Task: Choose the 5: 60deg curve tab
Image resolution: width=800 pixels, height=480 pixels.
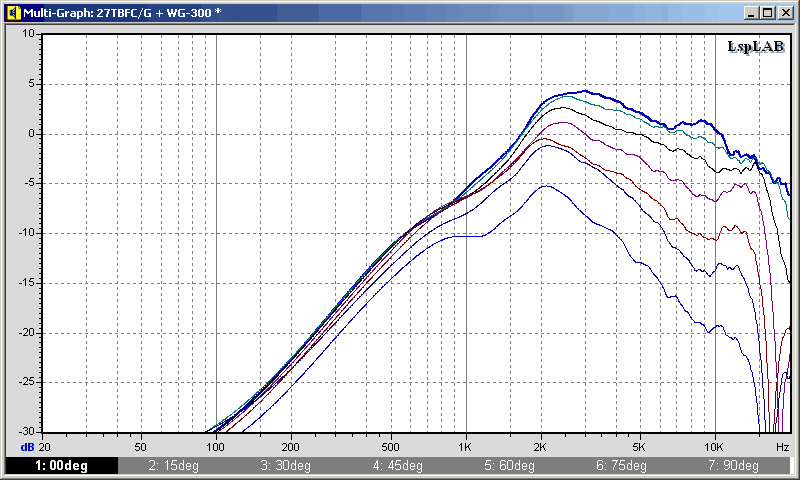Action: (509, 466)
